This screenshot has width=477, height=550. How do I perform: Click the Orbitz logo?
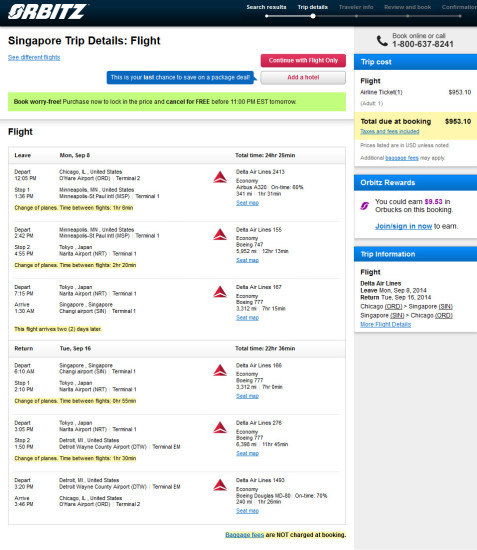click(x=47, y=11)
